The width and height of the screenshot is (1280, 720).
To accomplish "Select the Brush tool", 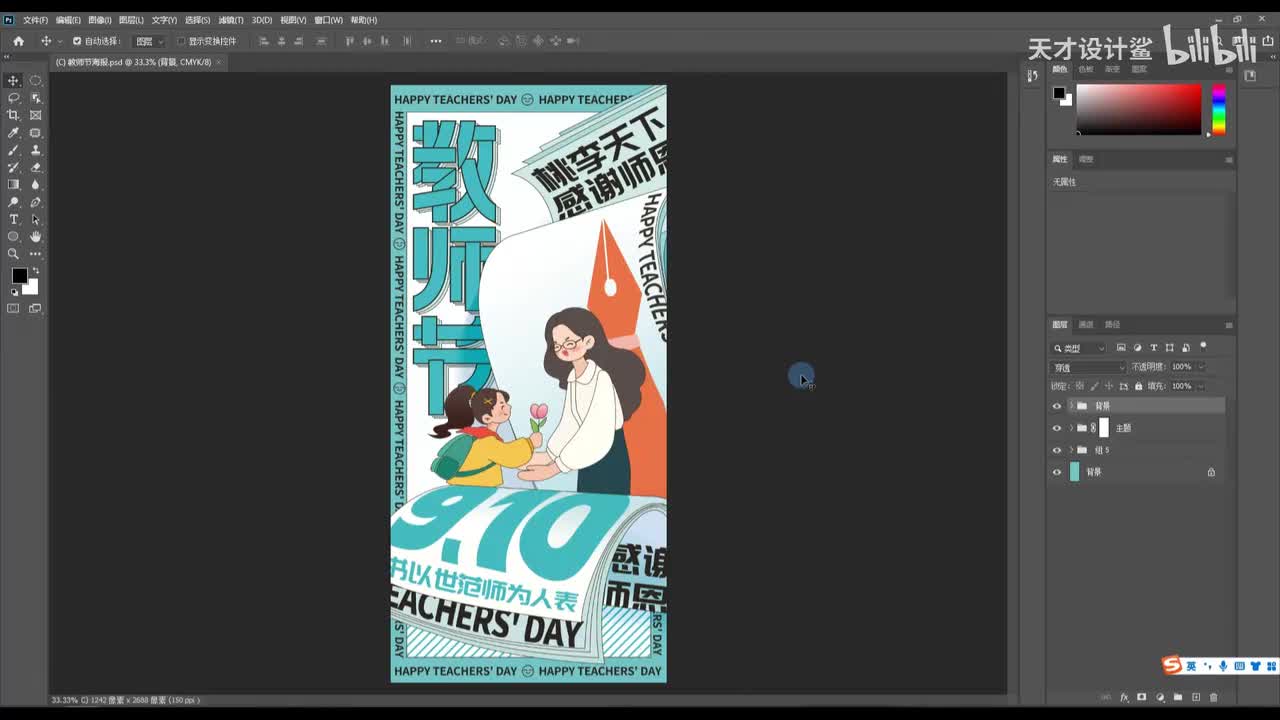I will coord(13,150).
